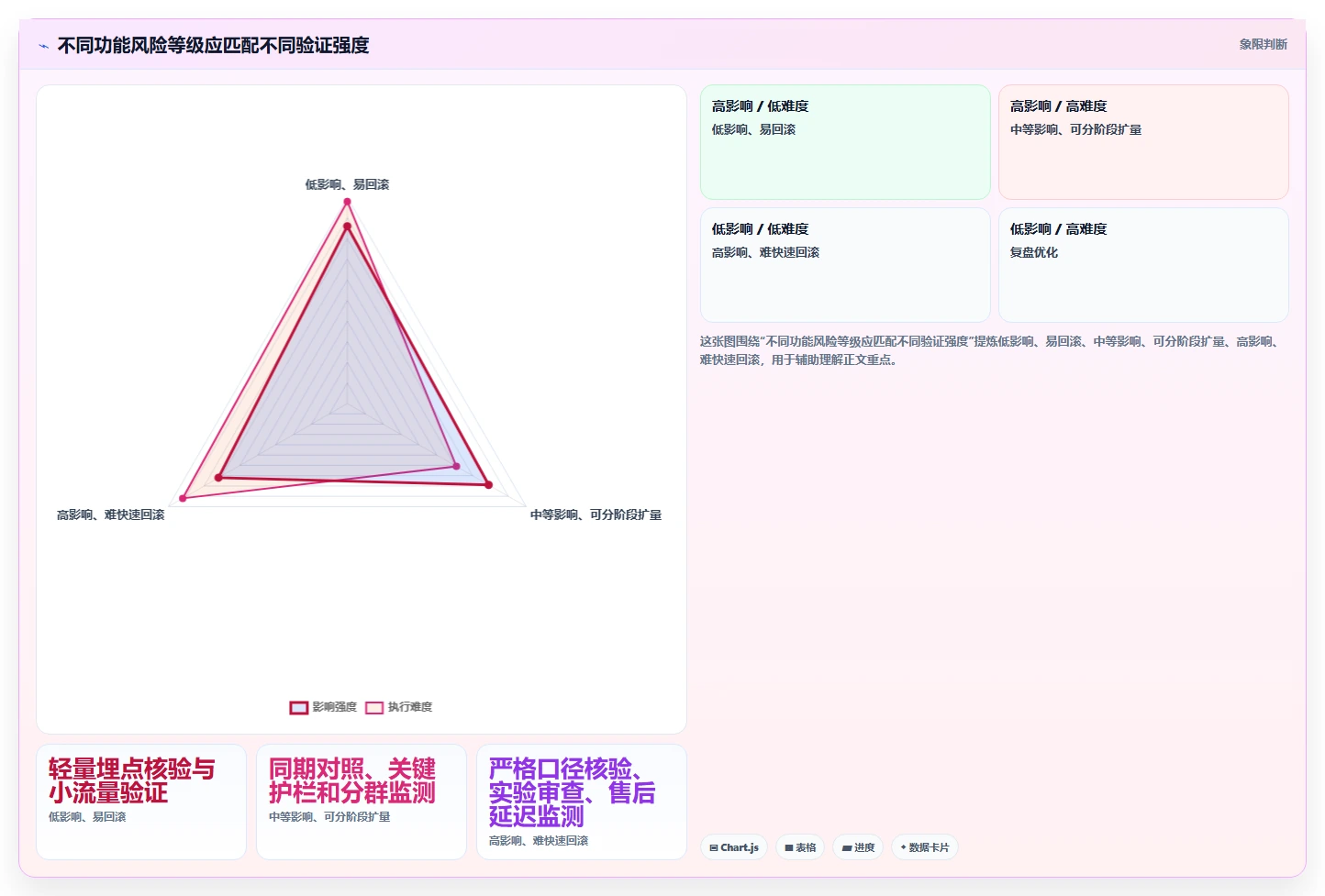Click the 进度 tag label

pos(864,847)
